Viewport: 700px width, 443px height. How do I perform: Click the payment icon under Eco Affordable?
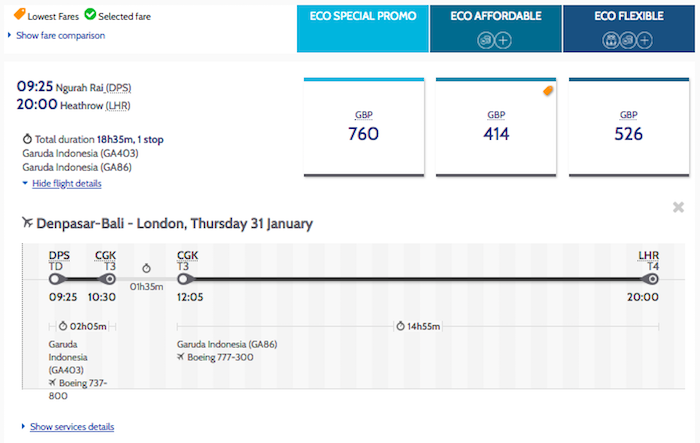[485, 40]
